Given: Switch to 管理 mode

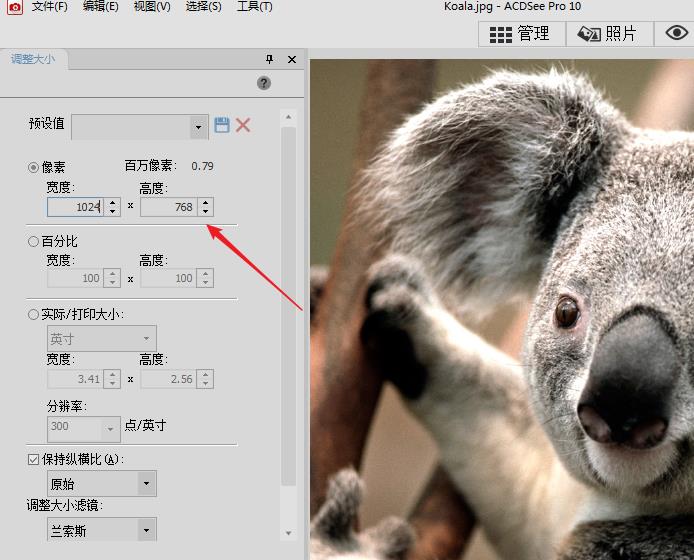Looking at the screenshot, I should [521, 34].
